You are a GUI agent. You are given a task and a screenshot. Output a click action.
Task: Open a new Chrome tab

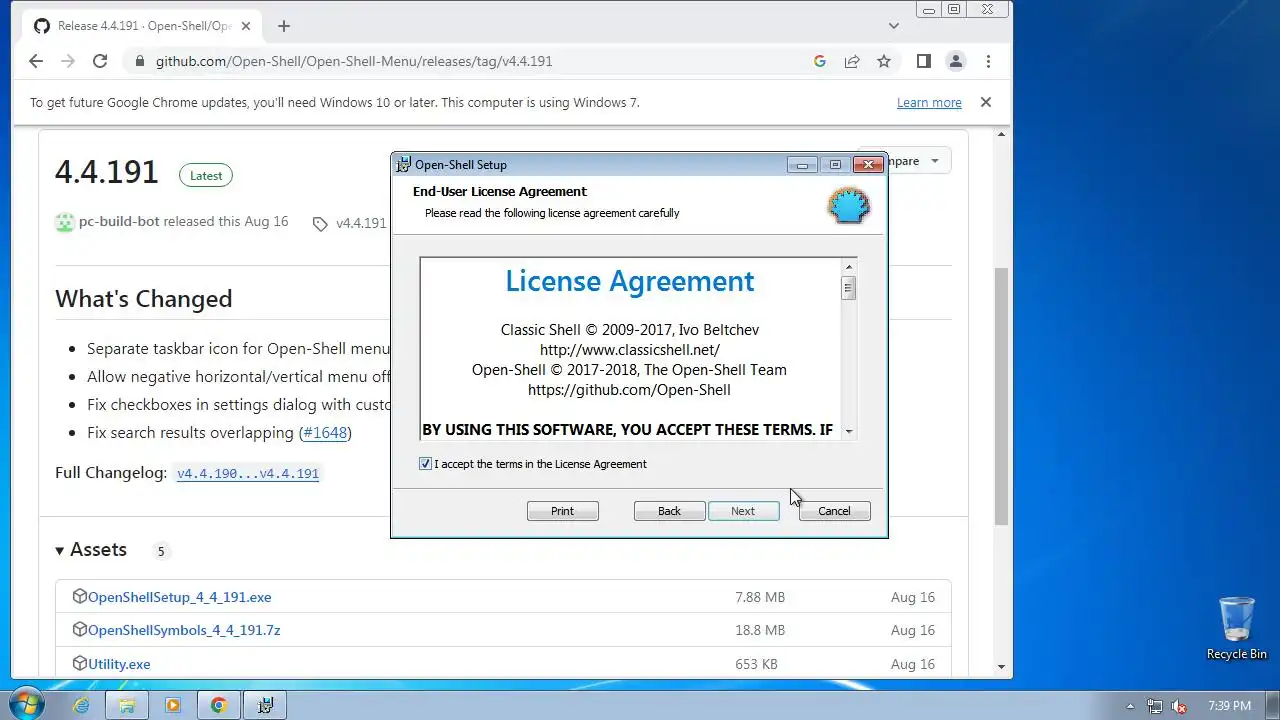click(x=284, y=26)
